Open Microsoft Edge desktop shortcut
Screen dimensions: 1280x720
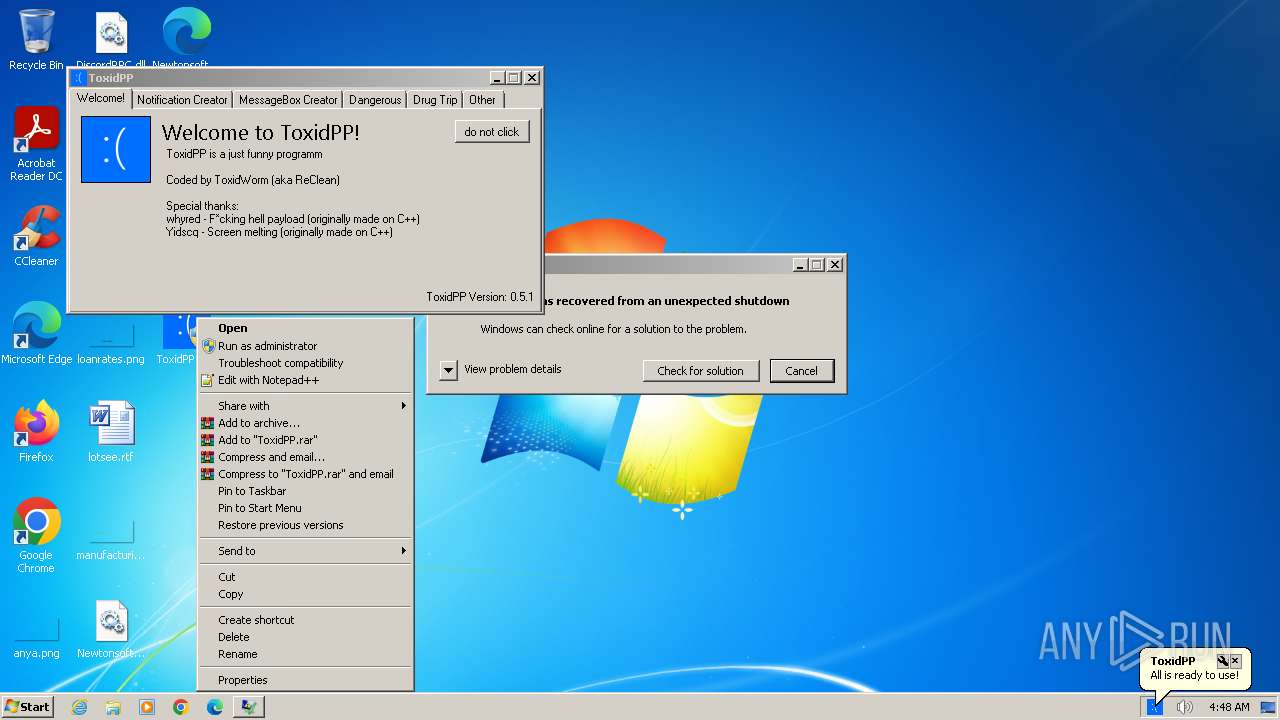pos(36,333)
